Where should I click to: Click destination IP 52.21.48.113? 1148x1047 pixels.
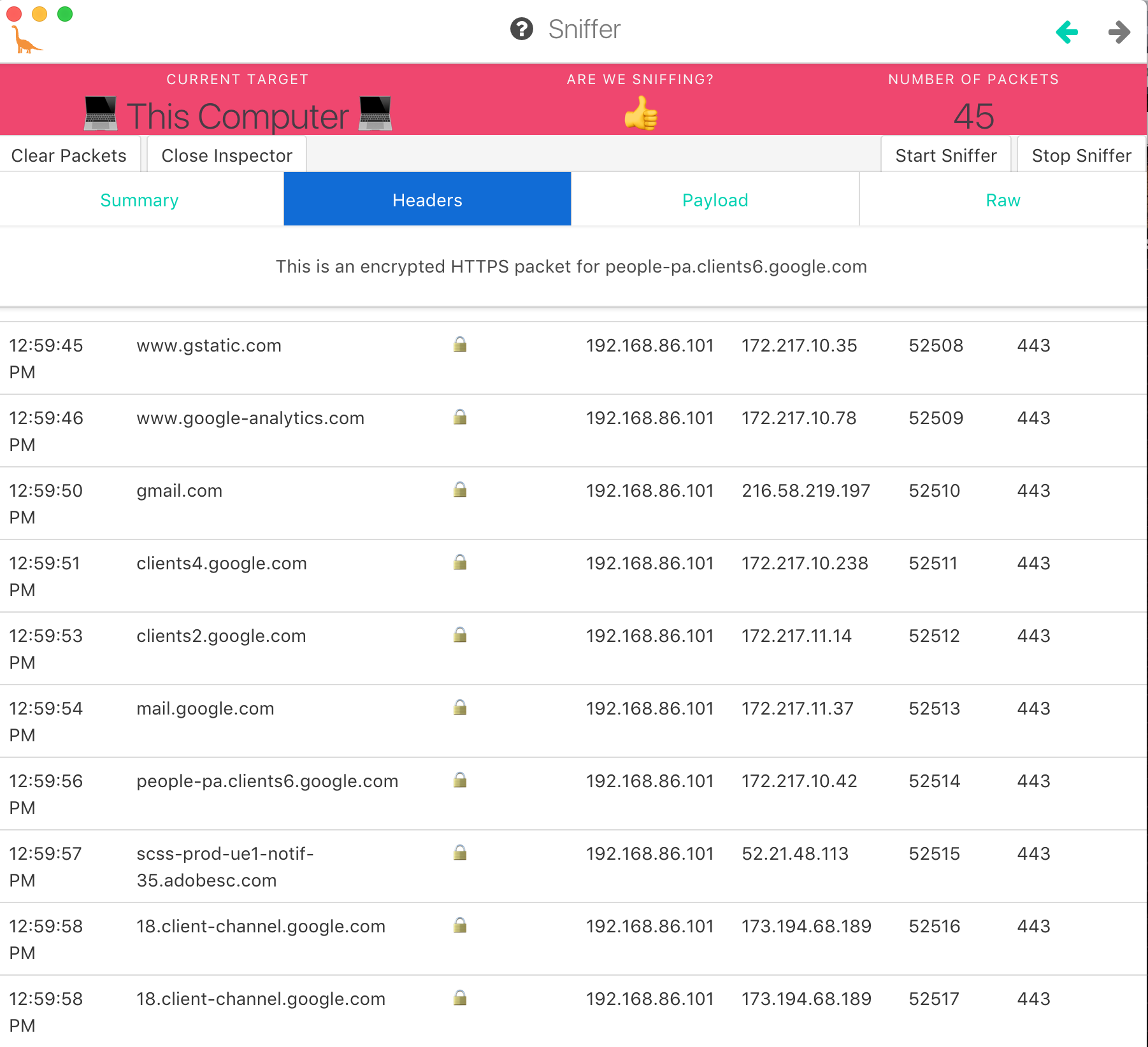795,854
